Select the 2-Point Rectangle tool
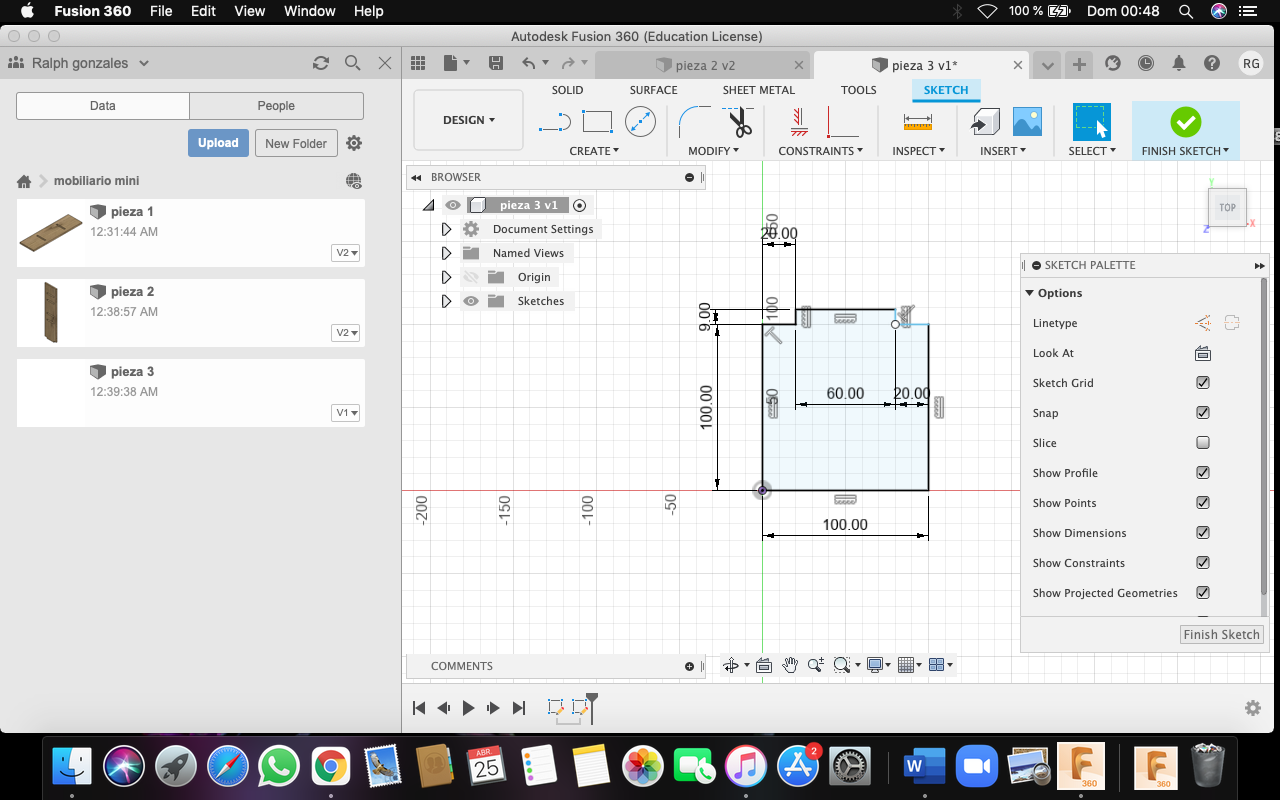 (x=597, y=122)
